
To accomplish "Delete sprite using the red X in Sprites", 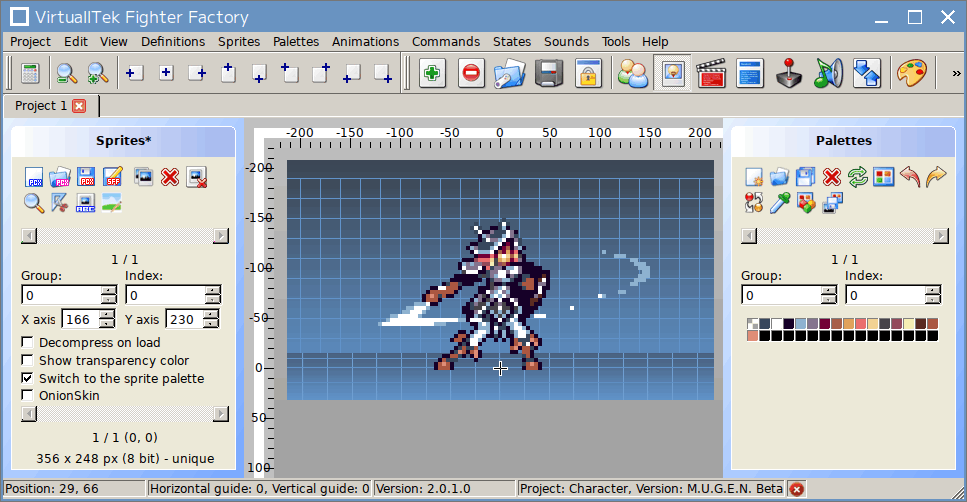I will (170, 177).
